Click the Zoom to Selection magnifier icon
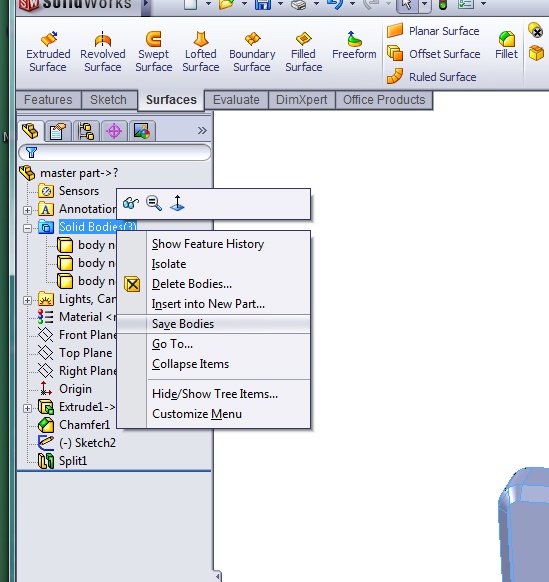This screenshot has height=582, width=549. point(154,203)
